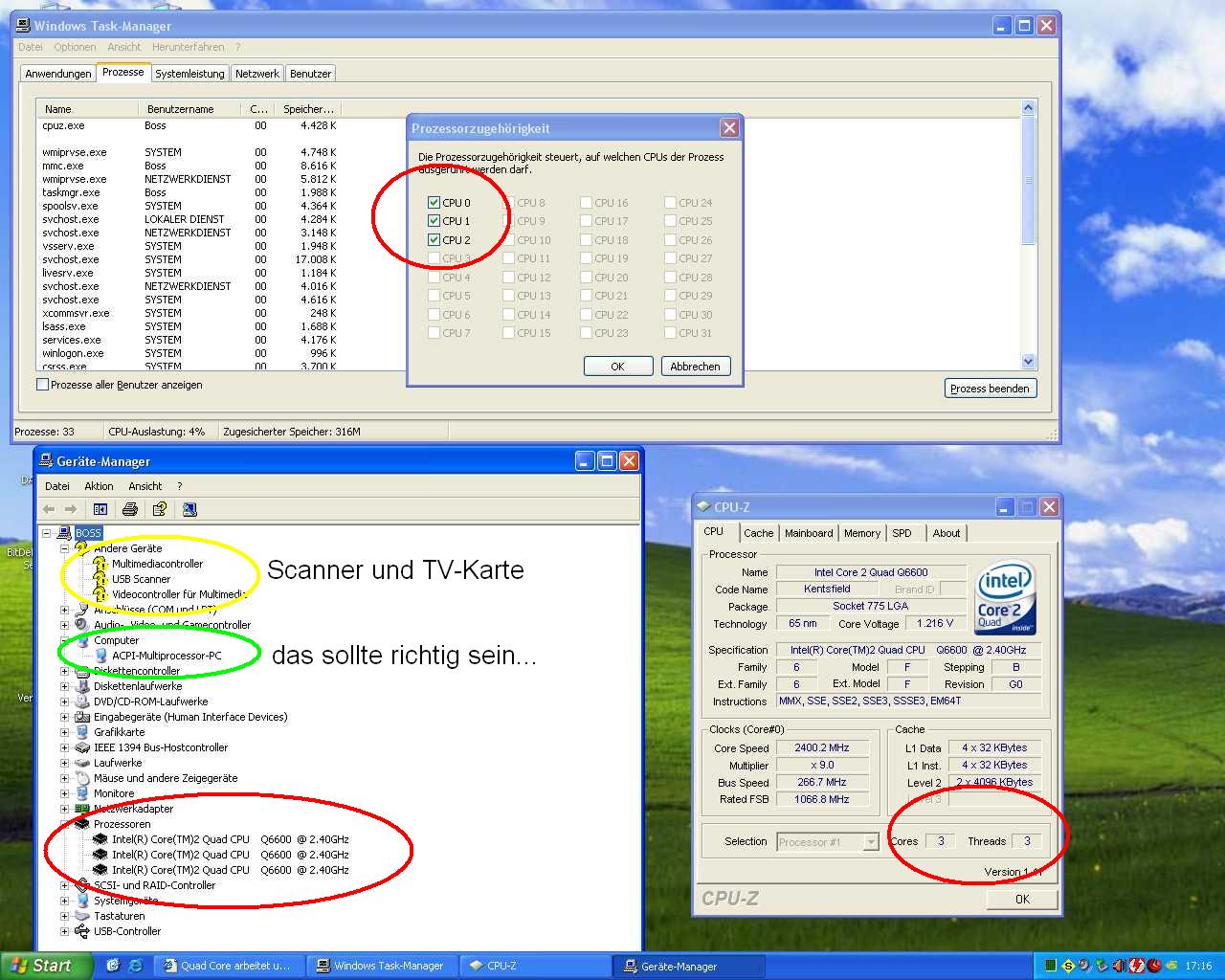Viewport: 1225px width, 980px height.
Task: Click the Intel Core 2 Quad logo in CPU-Z
Action: (1005, 599)
